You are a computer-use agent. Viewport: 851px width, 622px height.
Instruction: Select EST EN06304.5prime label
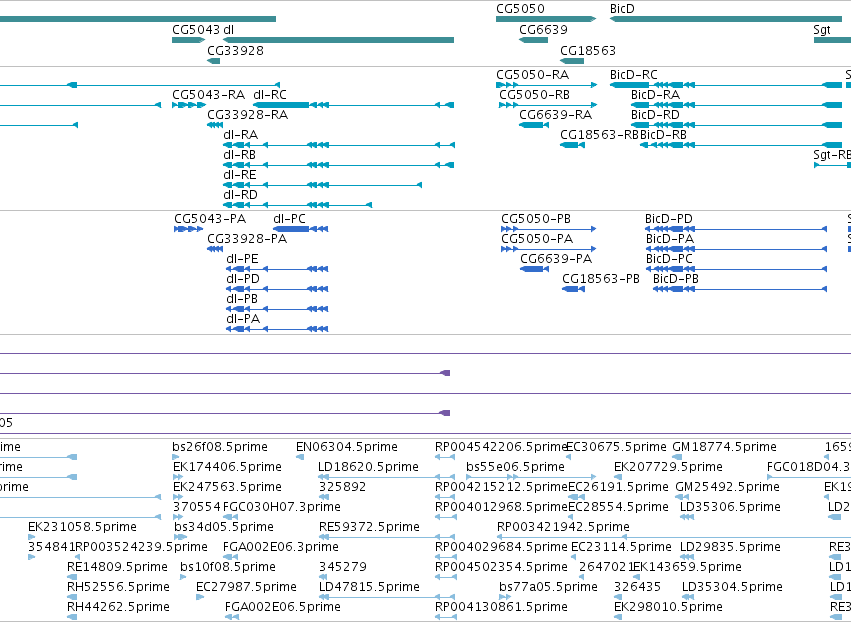347,447
